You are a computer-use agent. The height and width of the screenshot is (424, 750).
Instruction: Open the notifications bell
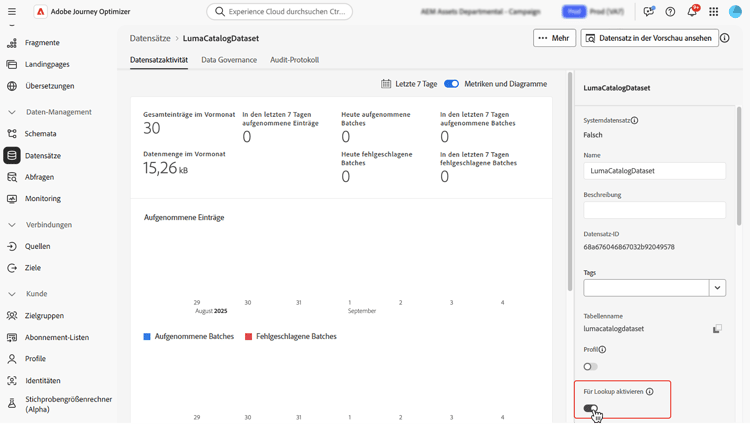pos(692,11)
